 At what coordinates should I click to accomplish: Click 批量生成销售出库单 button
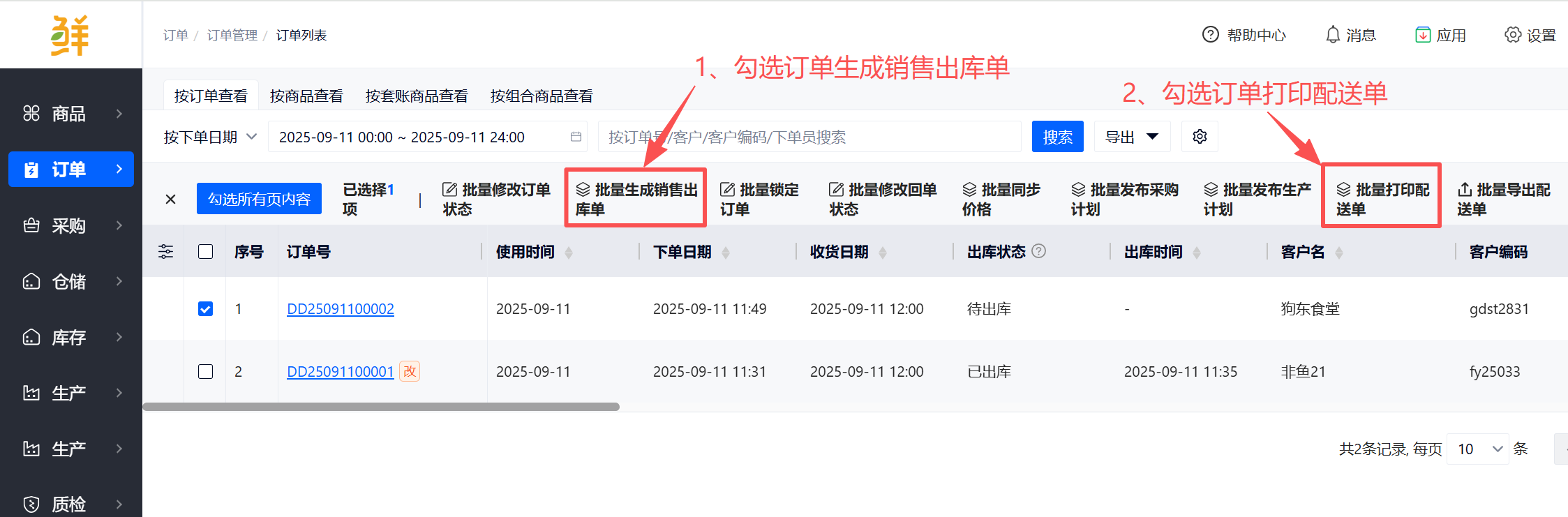[x=636, y=199]
